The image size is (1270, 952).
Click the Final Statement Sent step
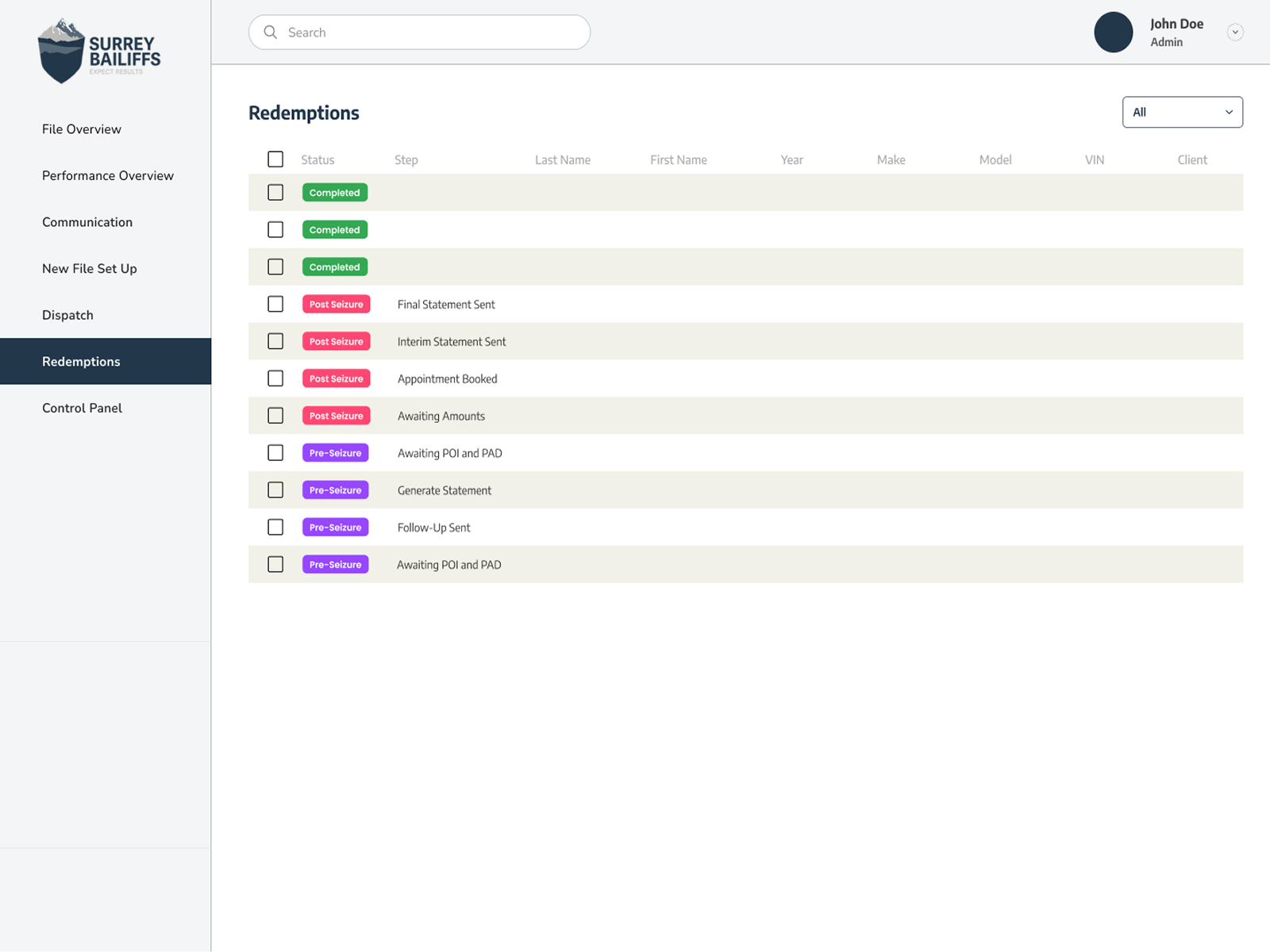click(x=446, y=304)
